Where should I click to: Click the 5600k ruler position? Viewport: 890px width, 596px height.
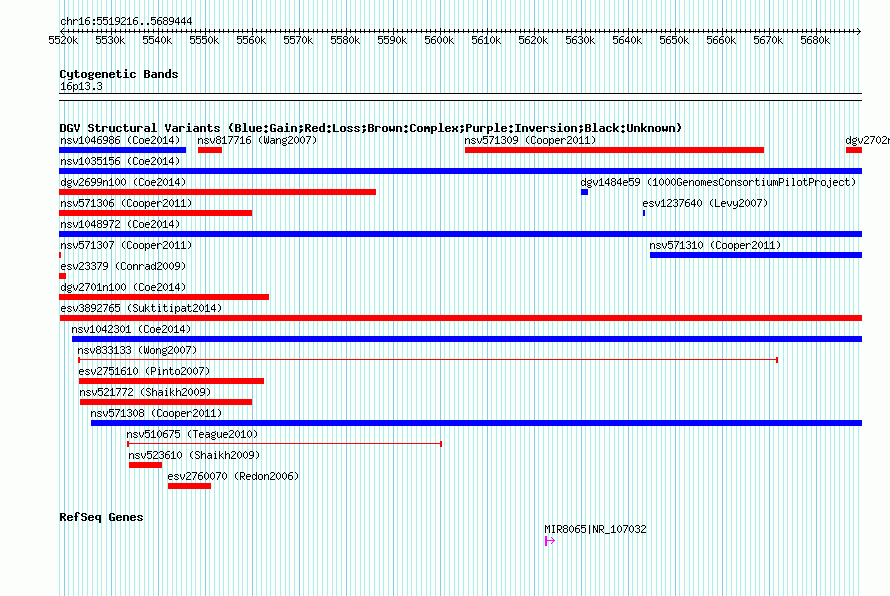click(439, 40)
